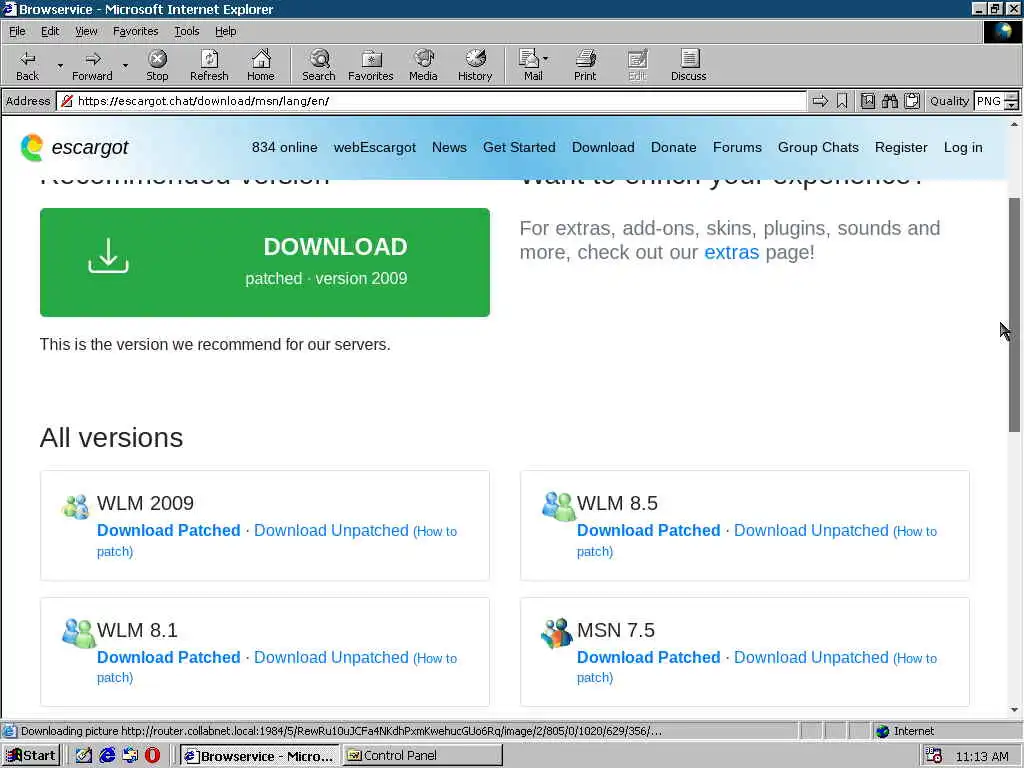
Task: Click the bookmarks book icon in address toolbar
Action: (x=868, y=101)
